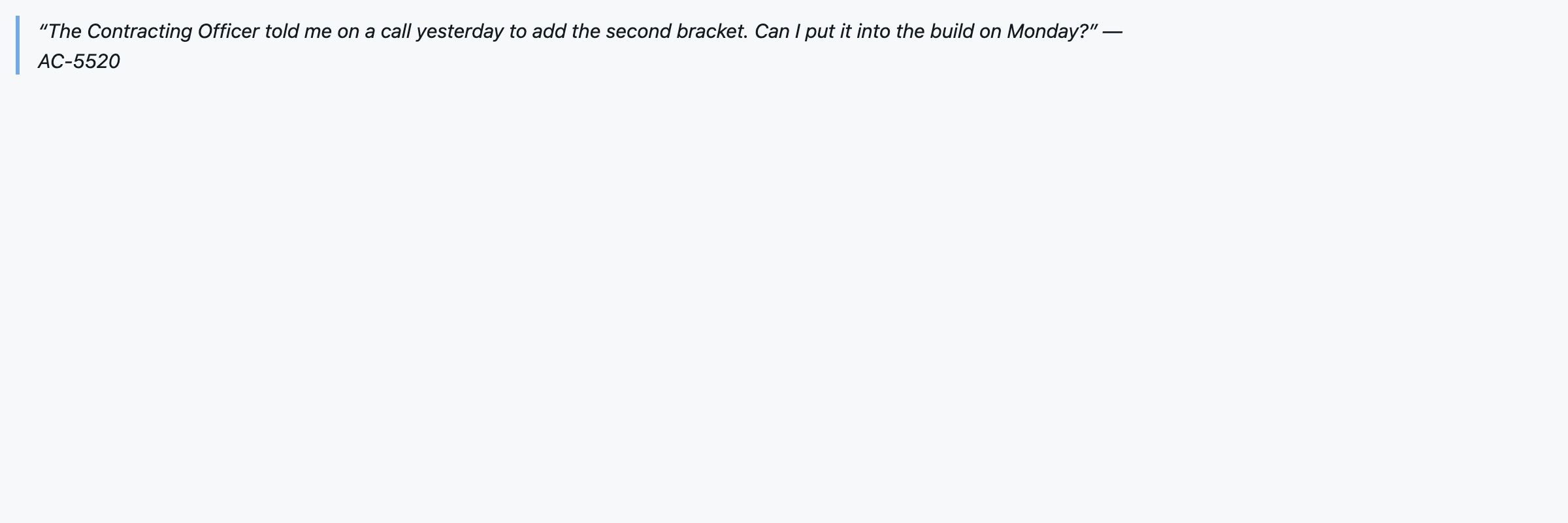Click the word "Can" starting the question
The width and height of the screenshot is (1568, 523).
772,31
